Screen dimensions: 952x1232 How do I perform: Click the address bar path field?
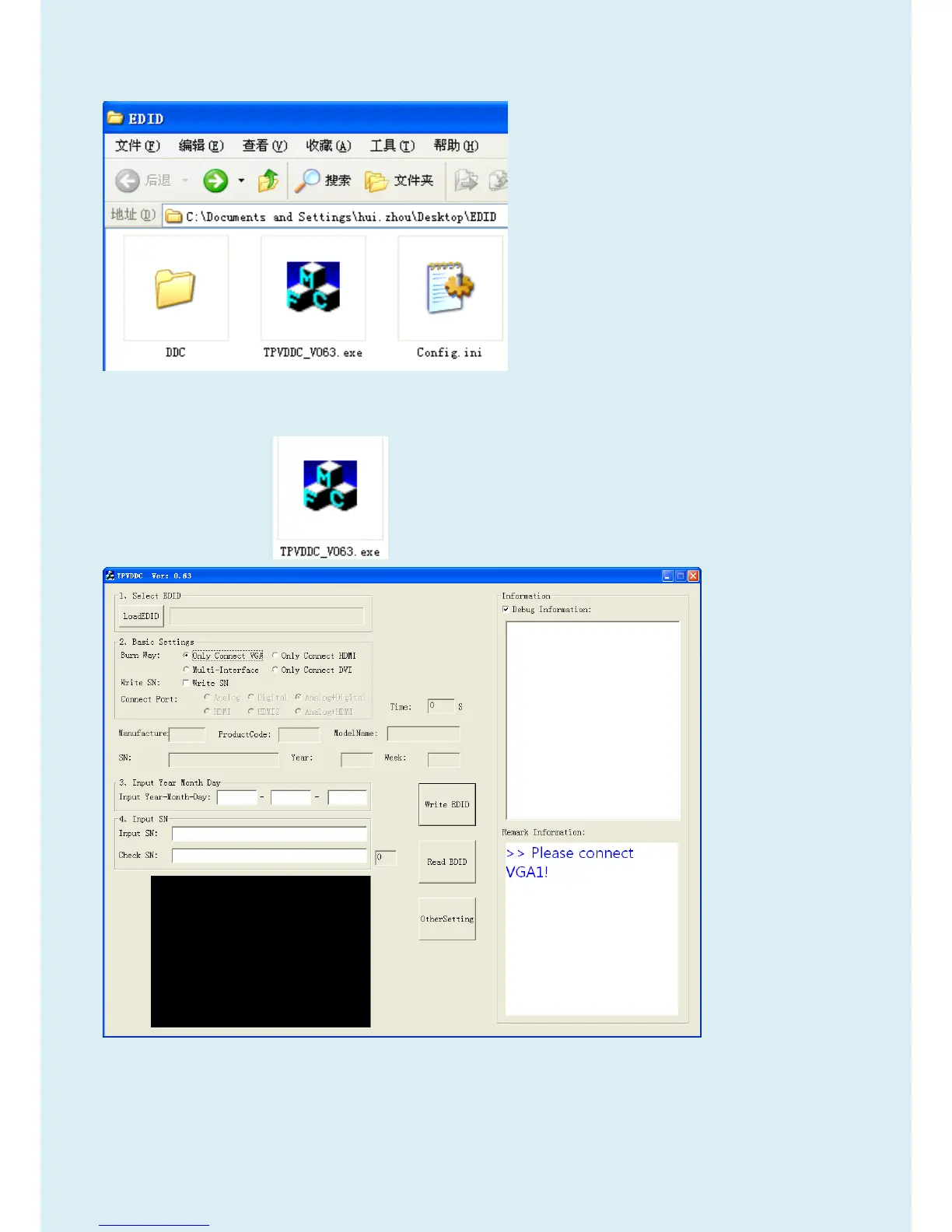pos(336,216)
